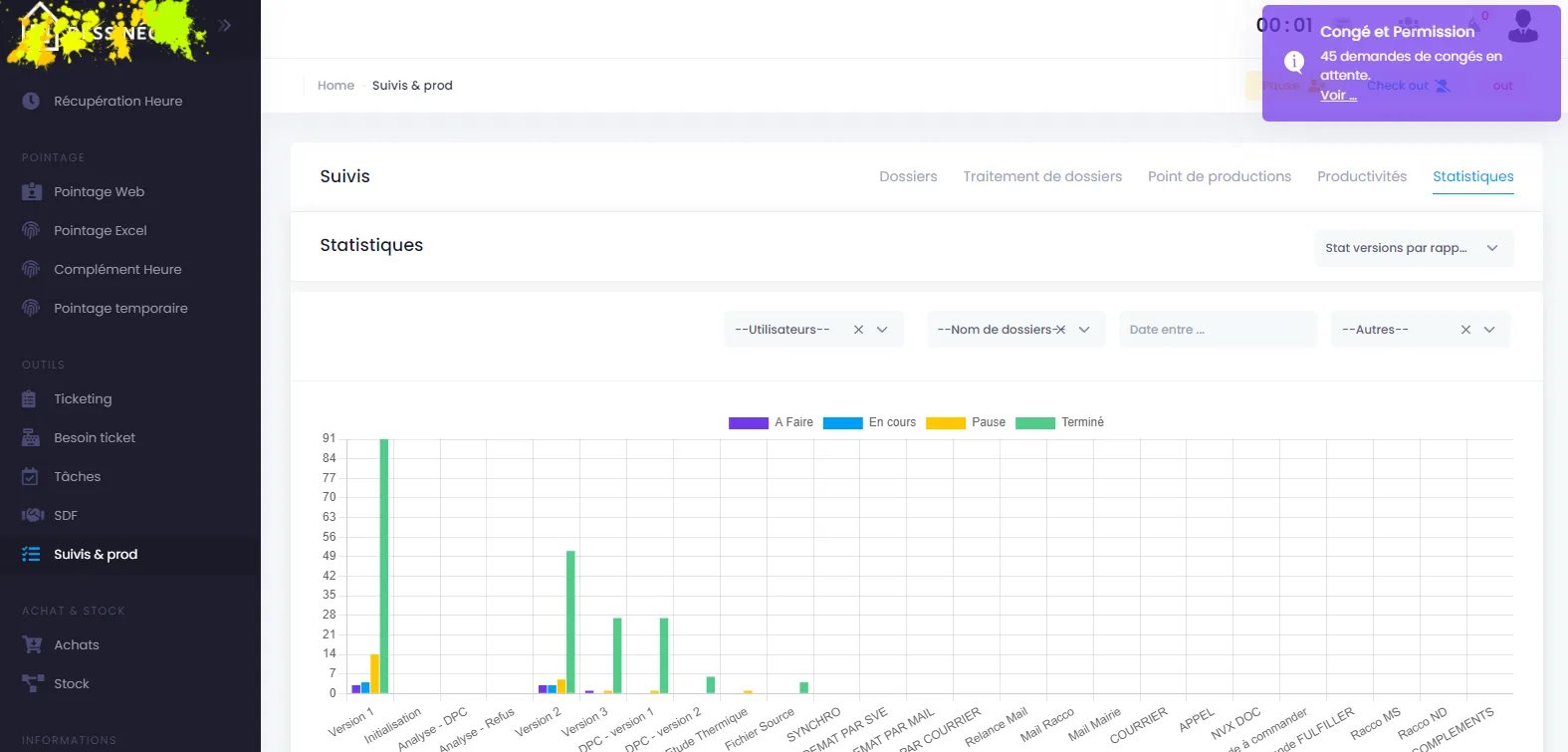1568x752 pixels.
Task: Select the SDF handshake icon
Action: point(33,515)
